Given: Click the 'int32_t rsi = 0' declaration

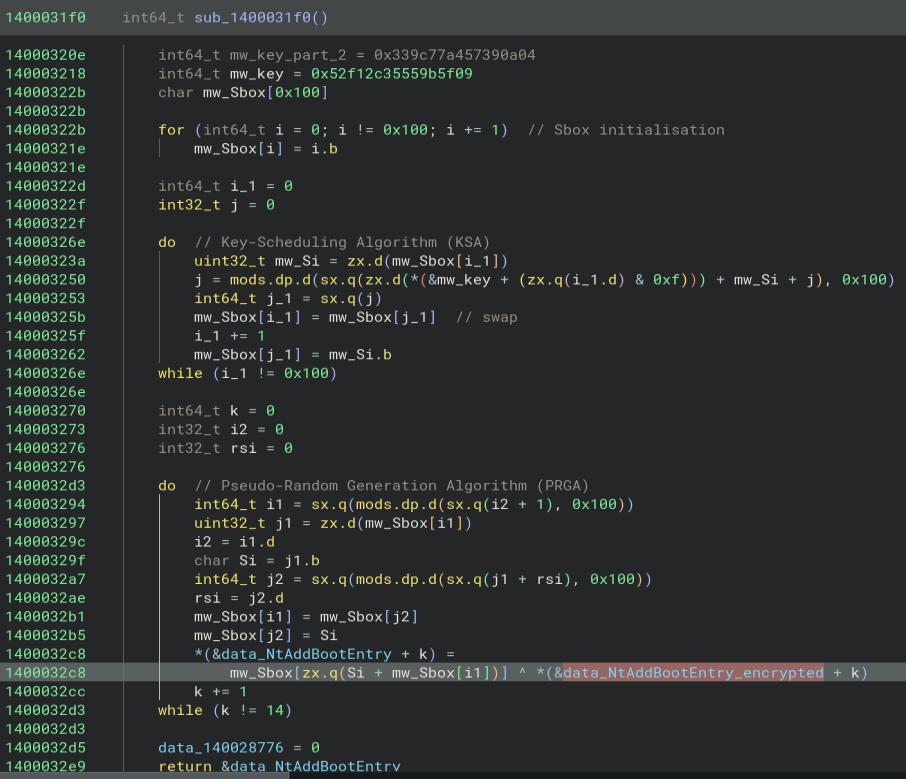Looking at the screenshot, I should click(x=225, y=448).
